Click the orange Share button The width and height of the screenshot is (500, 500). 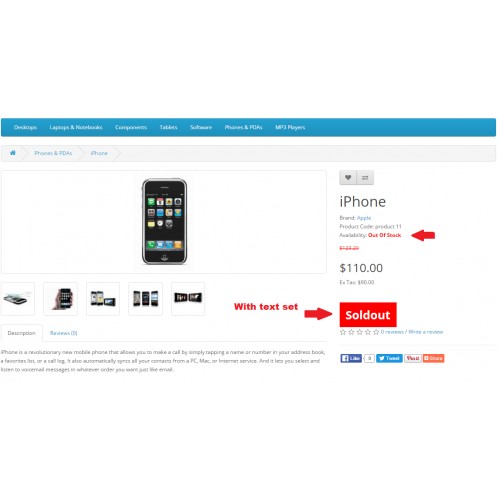[433, 358]
